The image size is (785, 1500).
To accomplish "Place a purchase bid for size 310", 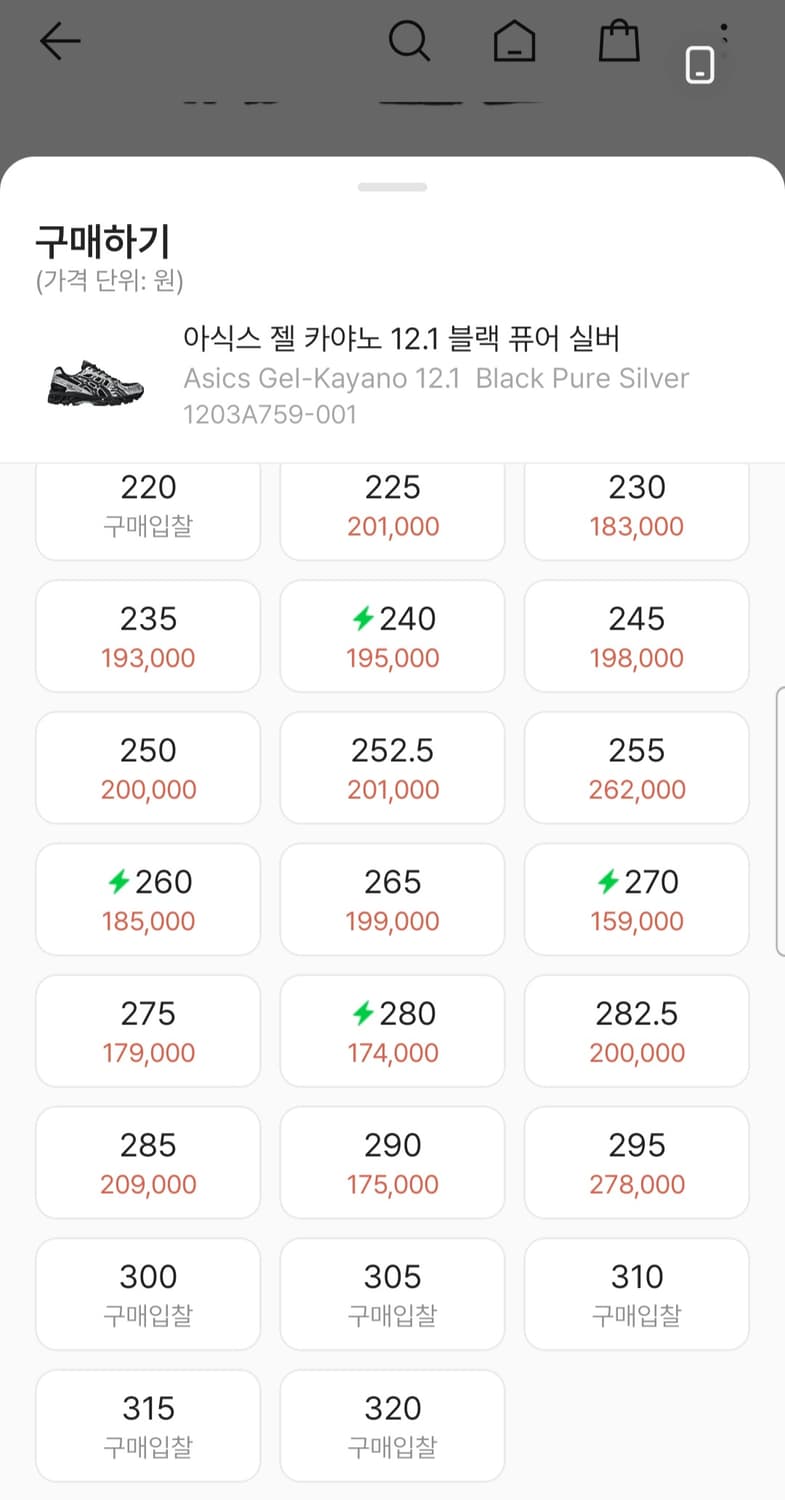I will (x=636, y=1294).
